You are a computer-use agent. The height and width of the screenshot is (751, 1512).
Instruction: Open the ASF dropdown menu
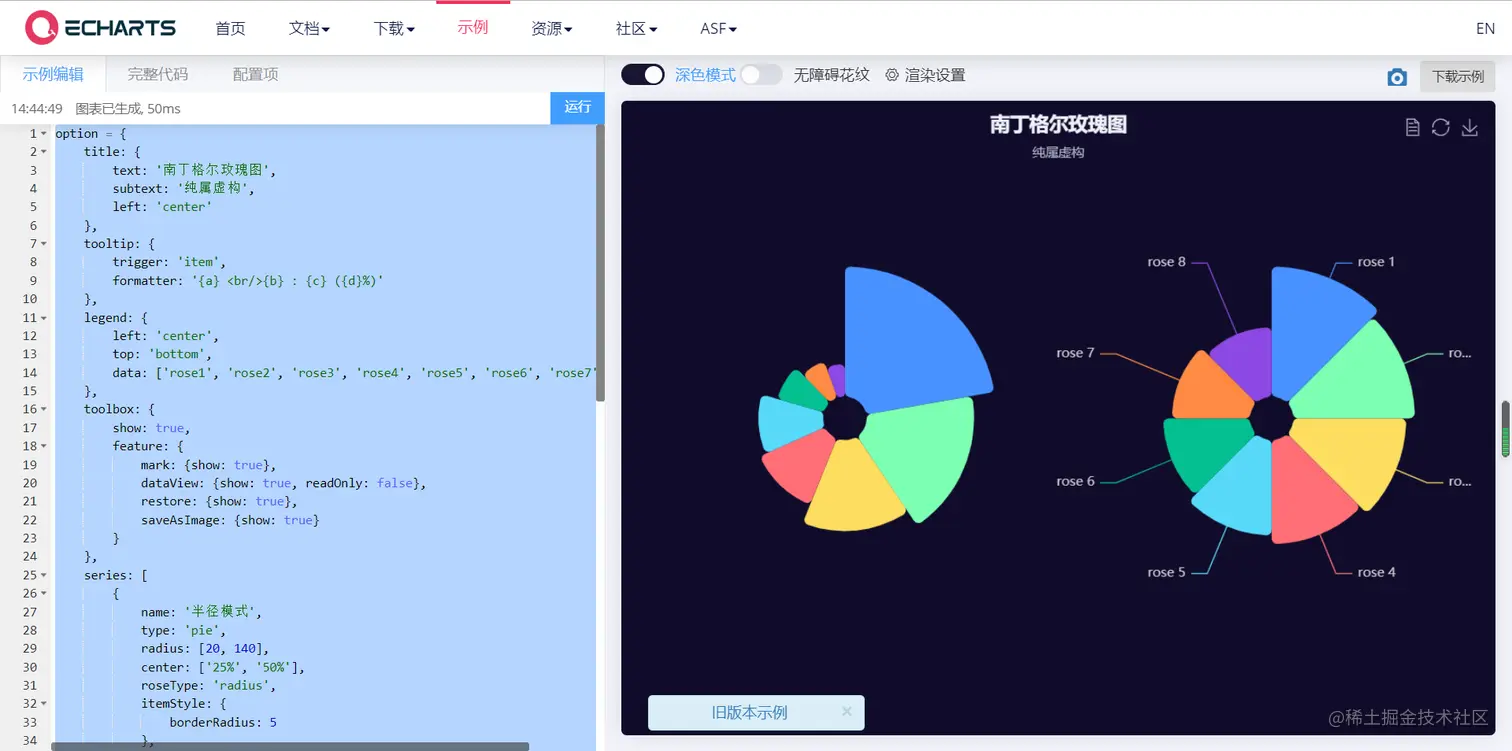(718, 28)
